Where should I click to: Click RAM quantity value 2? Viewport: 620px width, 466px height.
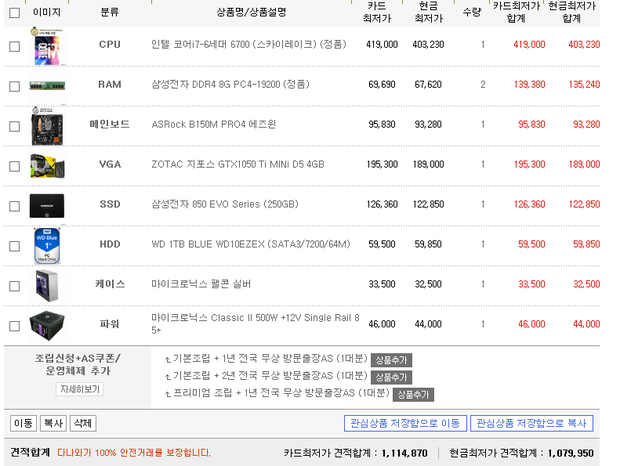pyautogui.click(x=483, y=84)
